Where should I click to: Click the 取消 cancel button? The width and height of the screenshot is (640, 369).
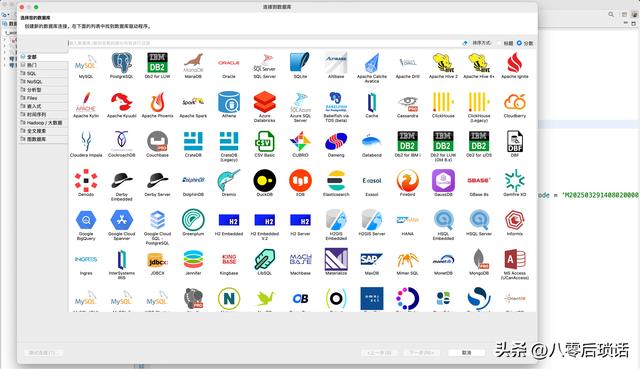[466, 352]
